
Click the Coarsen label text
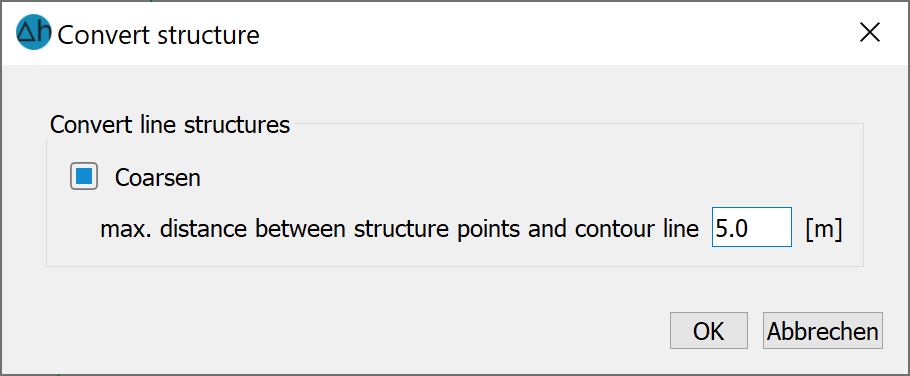[x=158, y=178]
